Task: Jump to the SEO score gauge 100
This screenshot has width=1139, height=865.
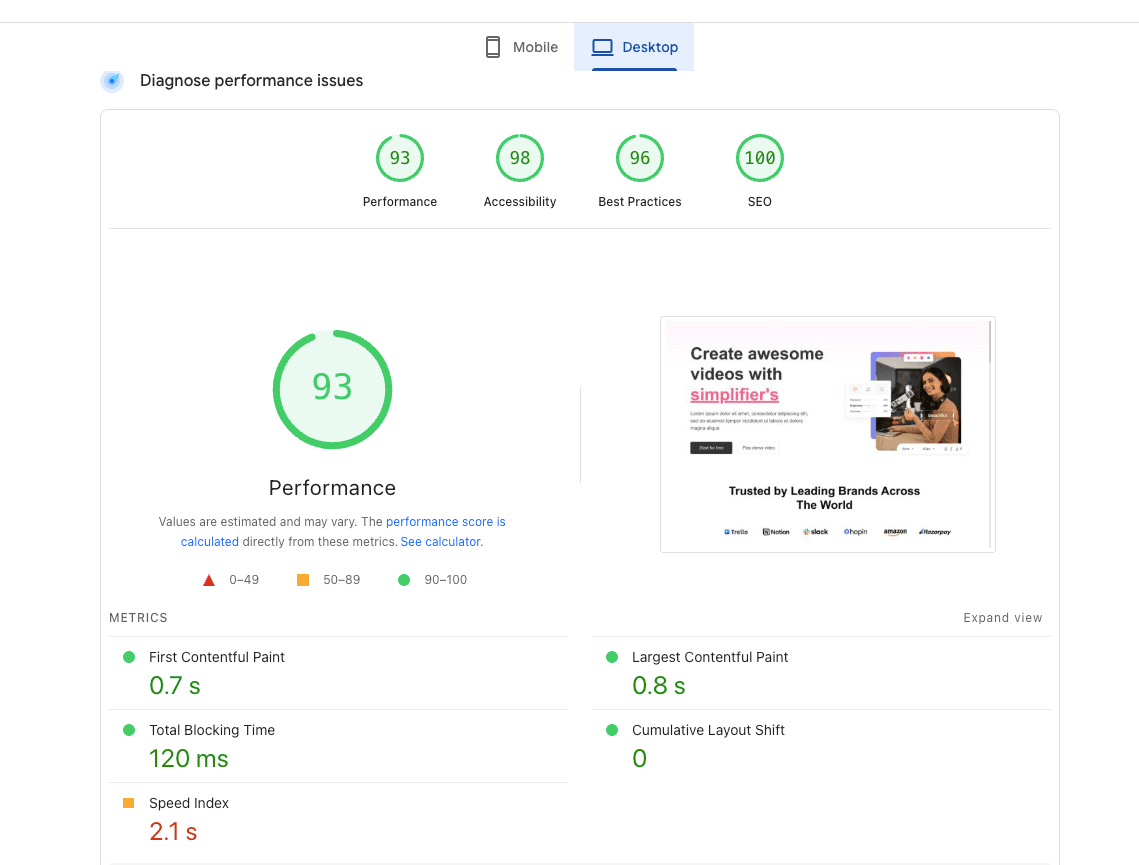Action: click(760, 158)
